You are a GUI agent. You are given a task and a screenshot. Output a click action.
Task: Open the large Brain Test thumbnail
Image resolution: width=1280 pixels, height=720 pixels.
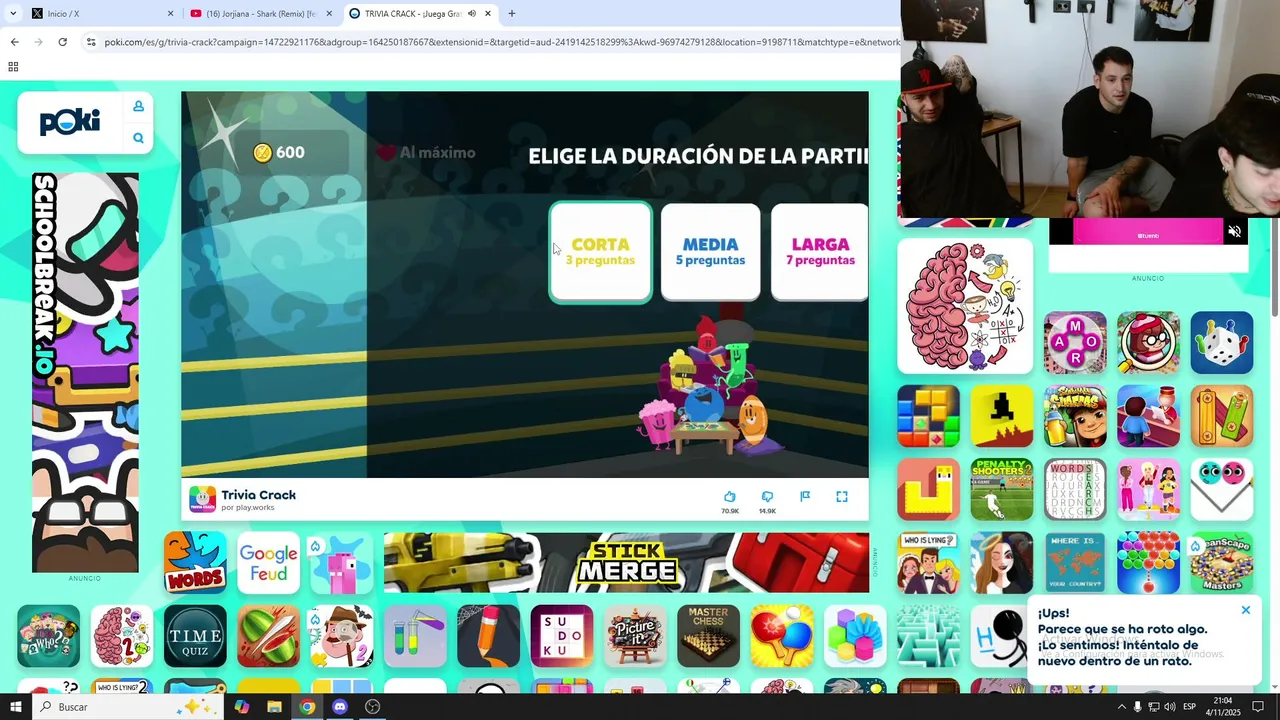coord(965,306)
